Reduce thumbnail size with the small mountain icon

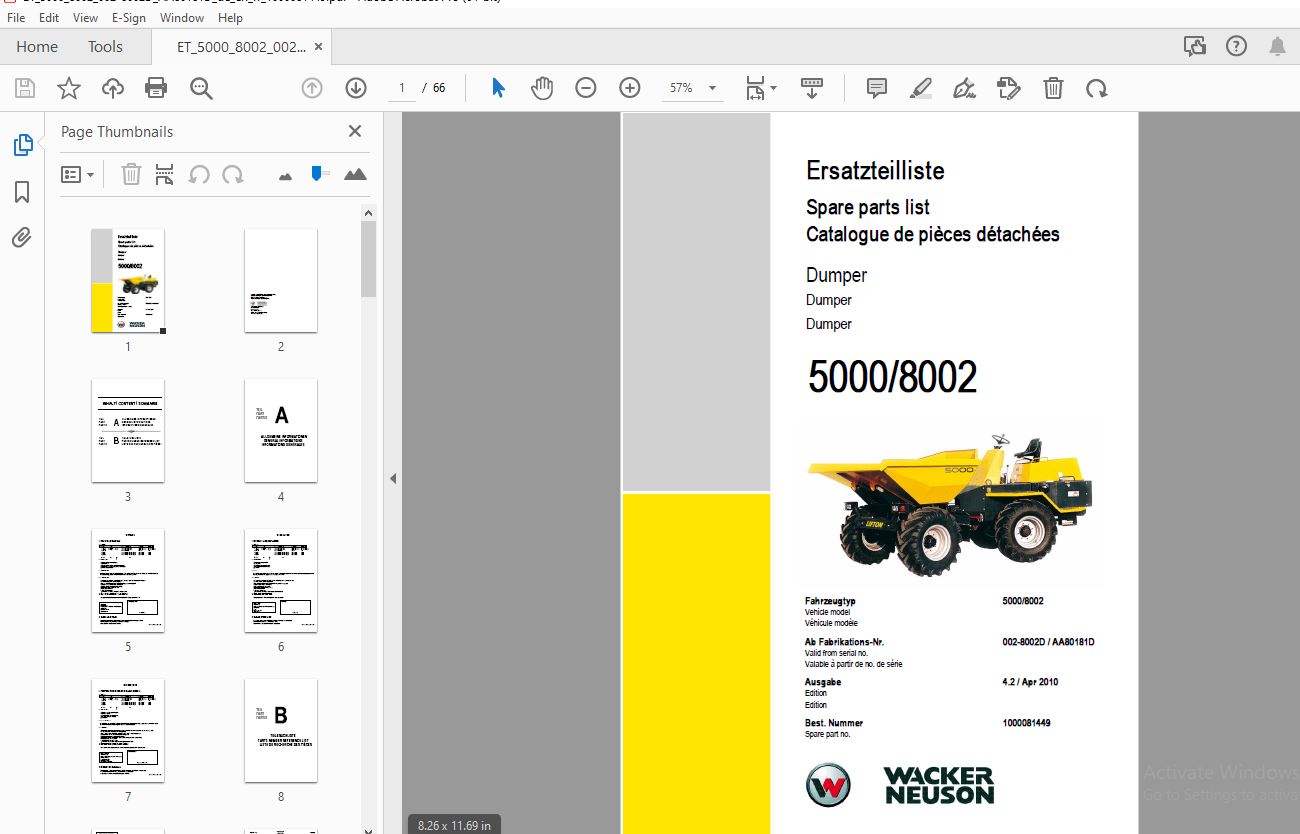[286, 176]
